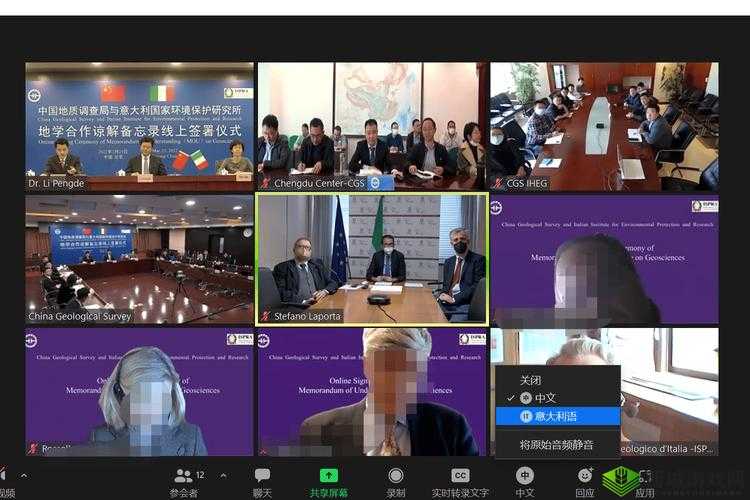Expand the caret left of 参会者
Viewport: 750px width, 500px height.
(x=223, y=475)
